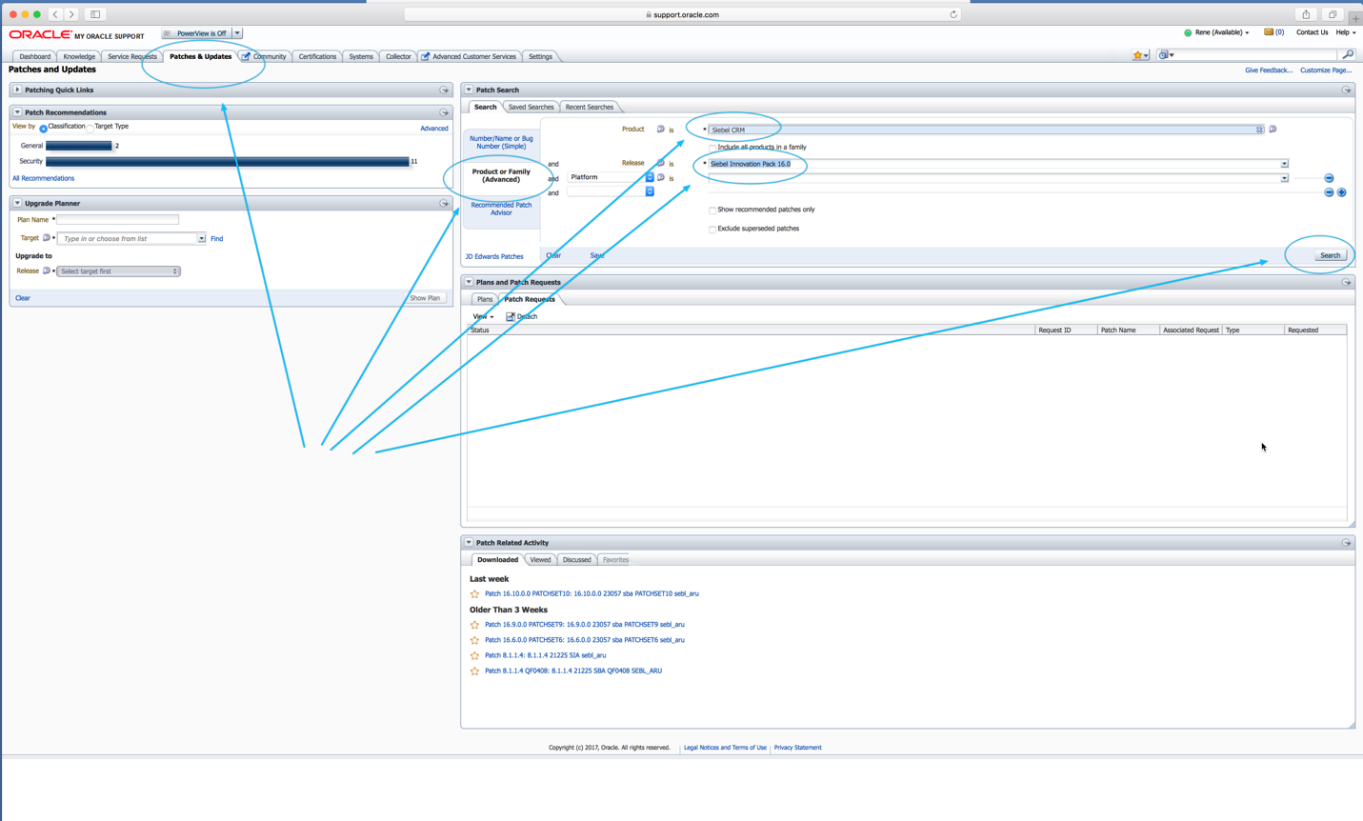Open the PowerView is Off dropdown arrow

pos(237,33)
